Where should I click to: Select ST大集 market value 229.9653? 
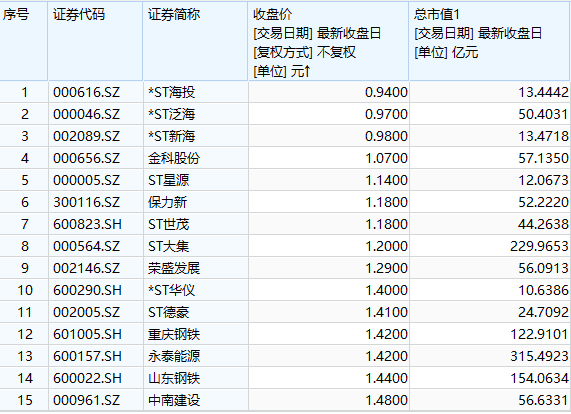[539, 247]
